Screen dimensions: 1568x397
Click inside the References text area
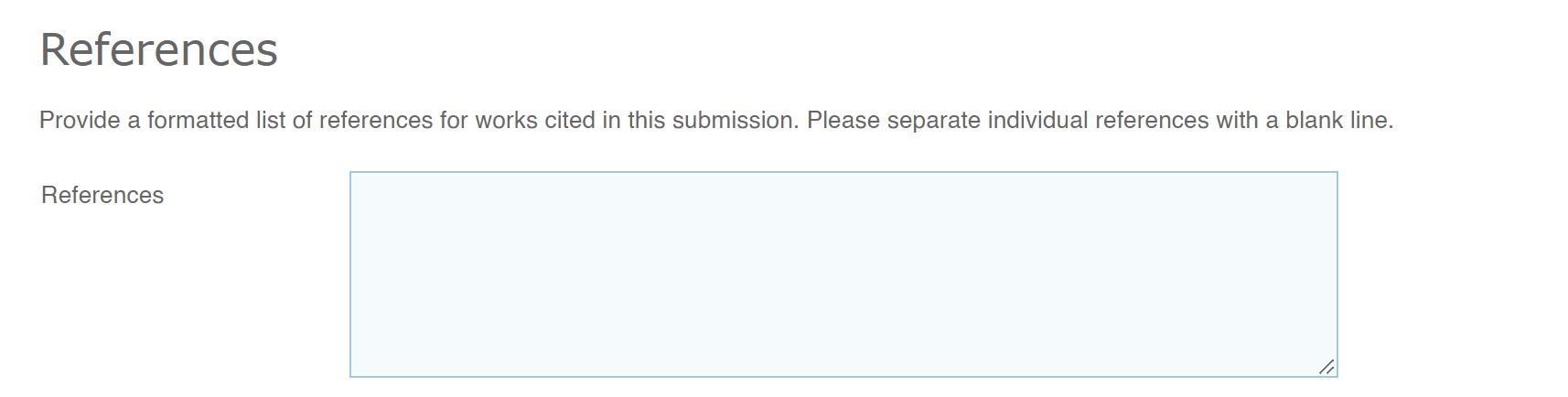pos(843,274)
